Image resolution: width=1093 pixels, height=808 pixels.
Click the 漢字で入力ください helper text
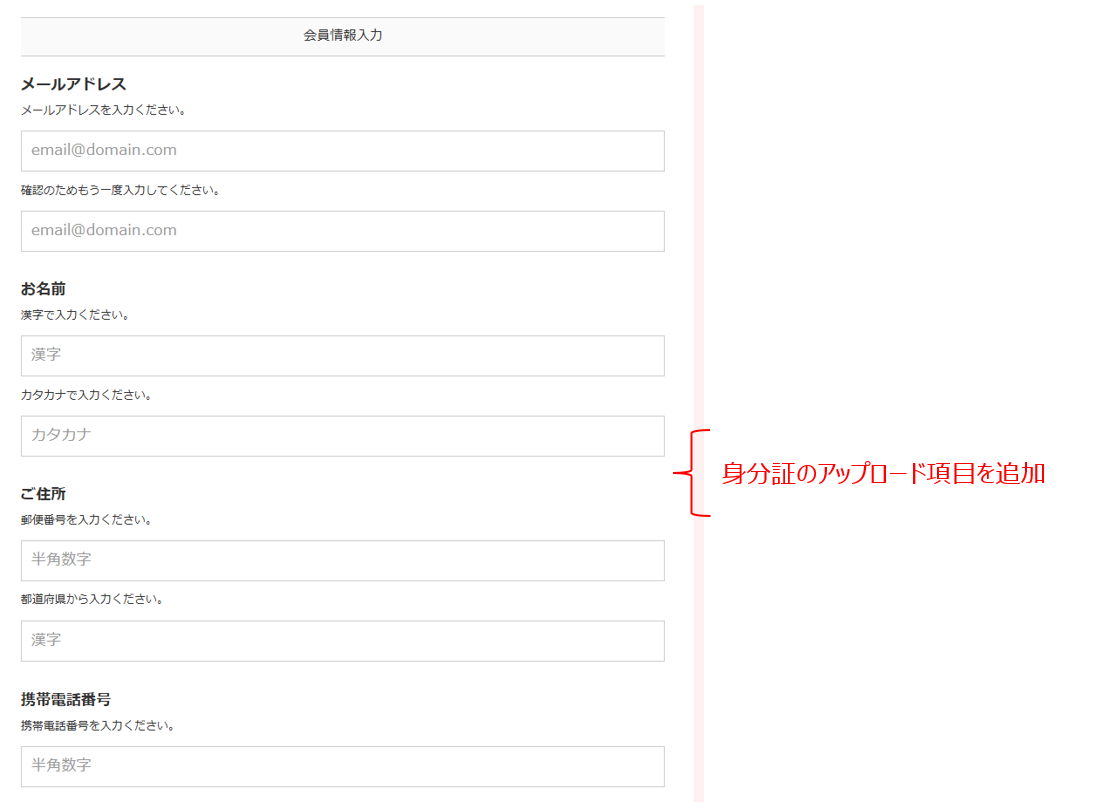click(x=75, y=315)
